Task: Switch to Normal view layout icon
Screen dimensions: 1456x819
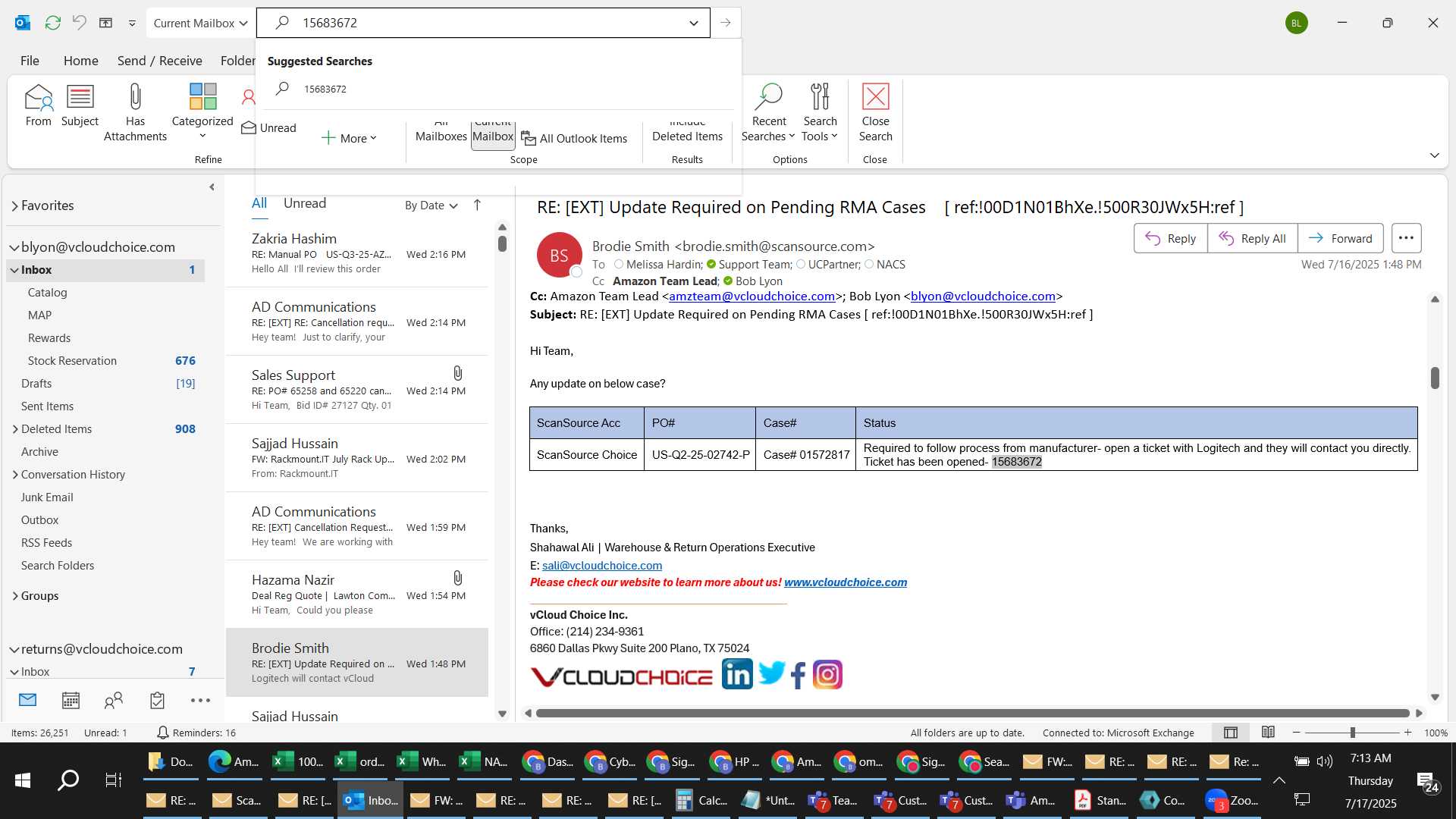Action: pyautogui.click(x=1231, y=733)
